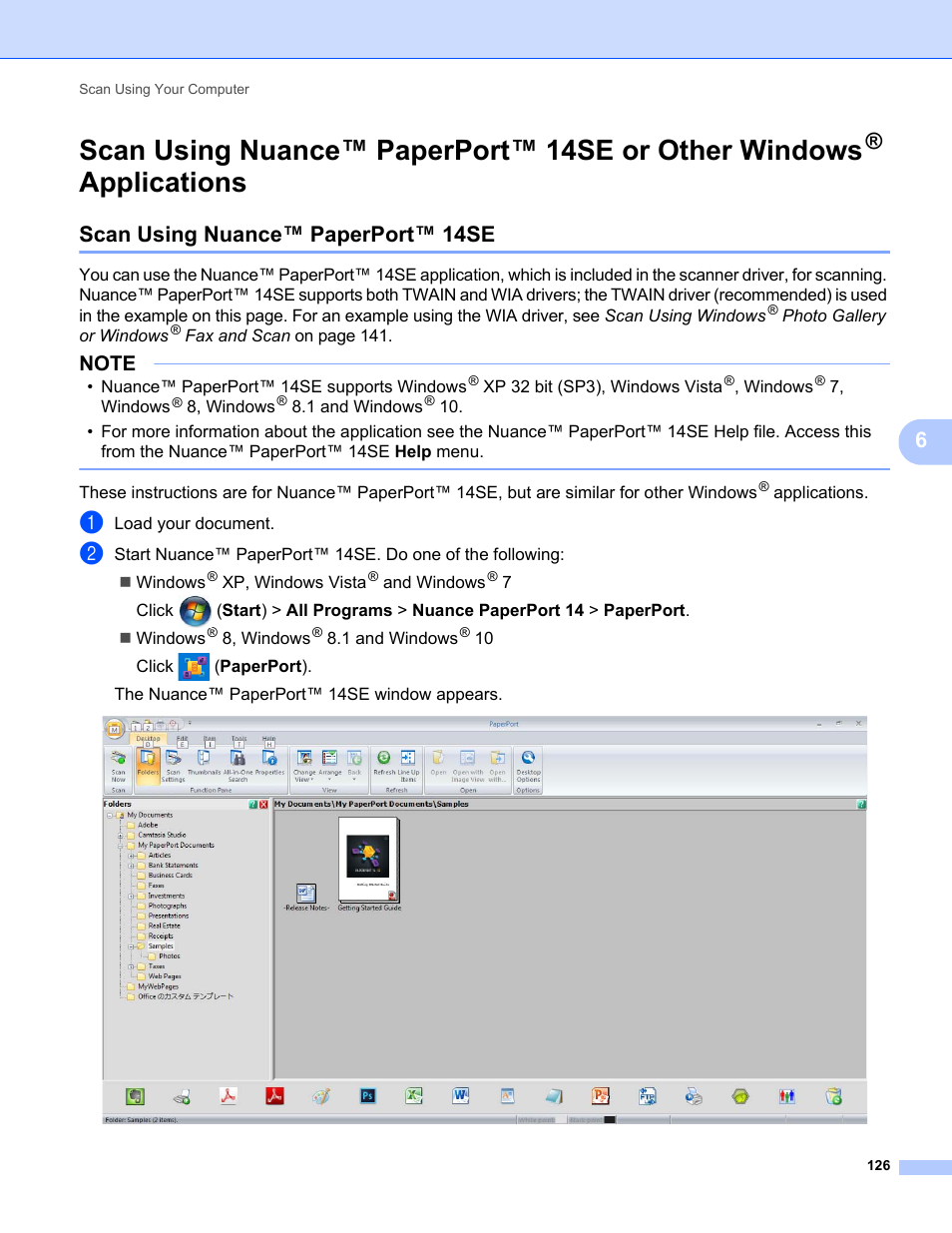Click the Excel icon in Send To bar
952x1233 pixels.
tap(414, 1096)
